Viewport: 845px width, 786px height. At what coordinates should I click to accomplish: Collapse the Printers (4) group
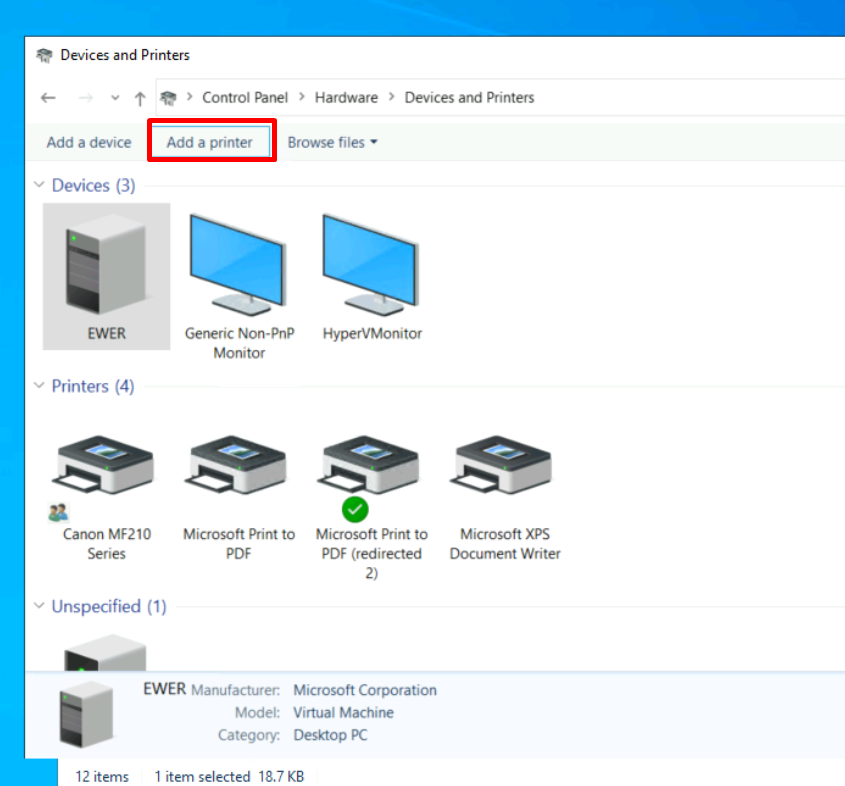(39, 385)
